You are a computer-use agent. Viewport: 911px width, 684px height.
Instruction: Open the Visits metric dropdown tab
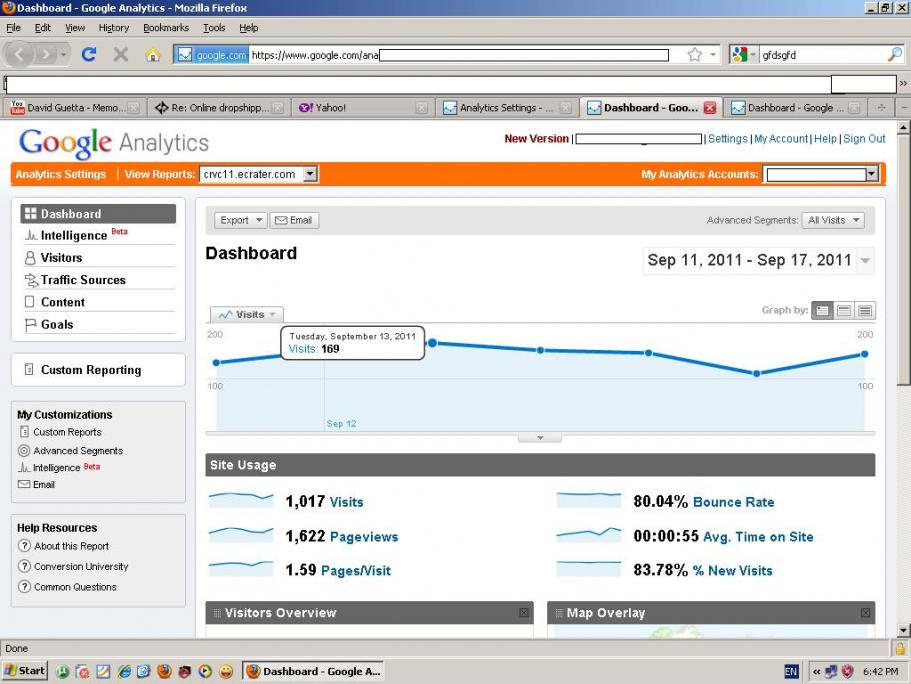[x=246, y=314]
